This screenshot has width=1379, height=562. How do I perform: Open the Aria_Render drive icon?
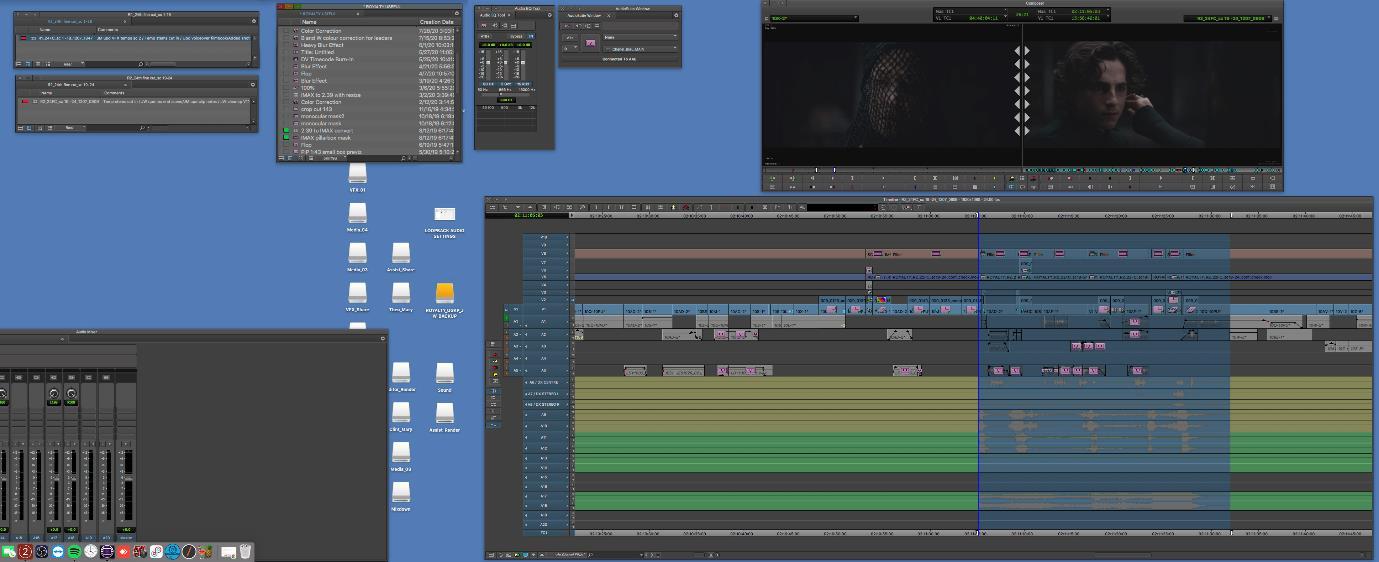pyautogui.click(x=401, y=372)
